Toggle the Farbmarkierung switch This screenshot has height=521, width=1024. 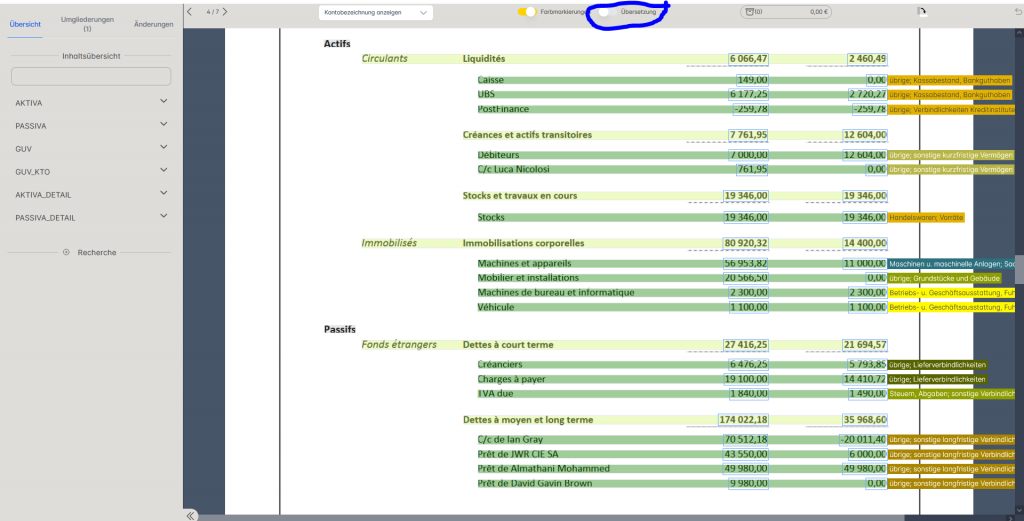pos(526,12)
